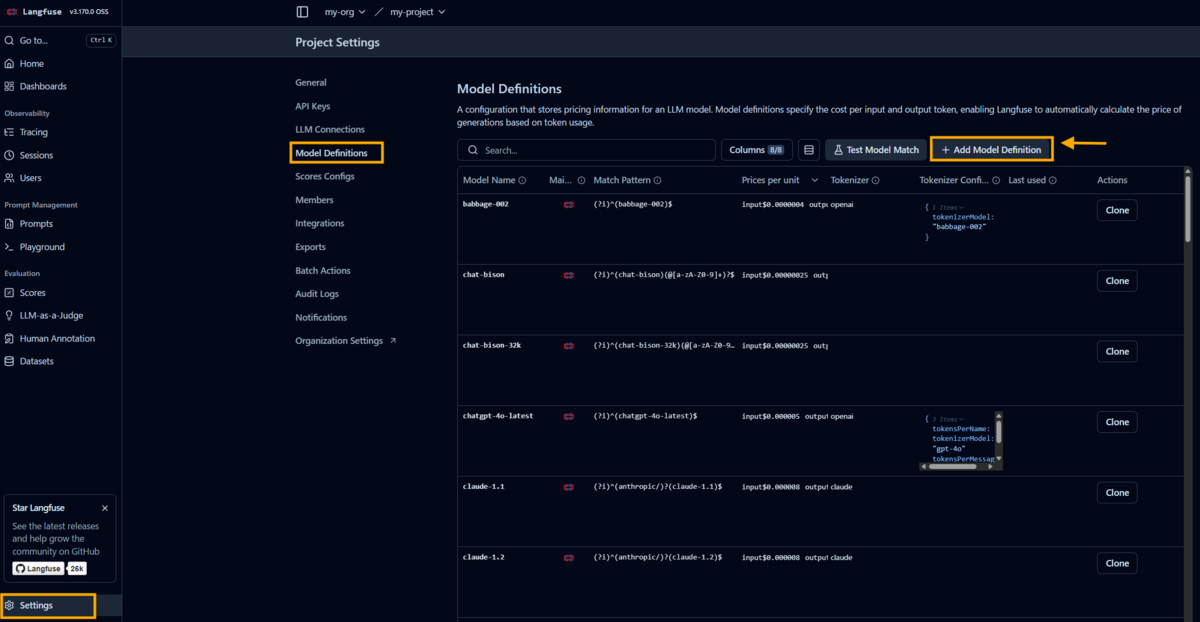Click the Tracing icon in the sidebar
The width and height of the screenshot is (1200, 622).
[9, 132]
